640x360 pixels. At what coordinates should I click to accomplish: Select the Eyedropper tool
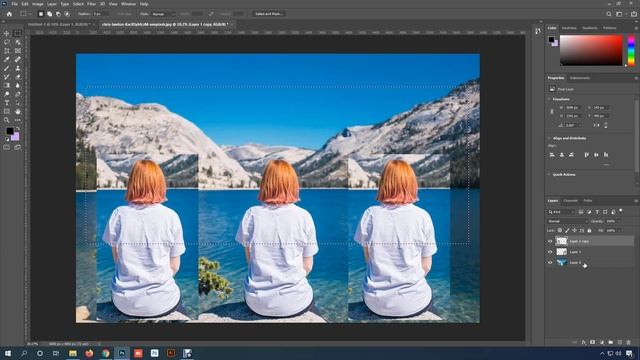pos(7,60)
